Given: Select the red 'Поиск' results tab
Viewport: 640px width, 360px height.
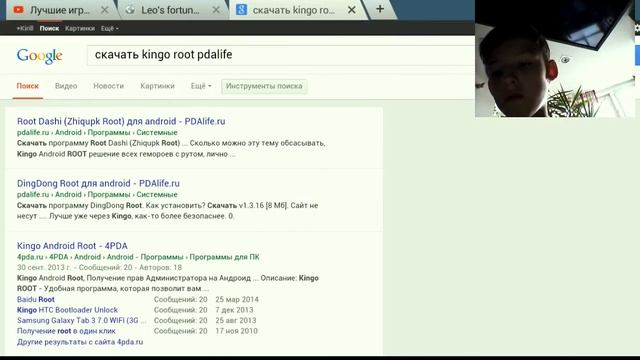Looking at the screenshot, I should [27, 86].
